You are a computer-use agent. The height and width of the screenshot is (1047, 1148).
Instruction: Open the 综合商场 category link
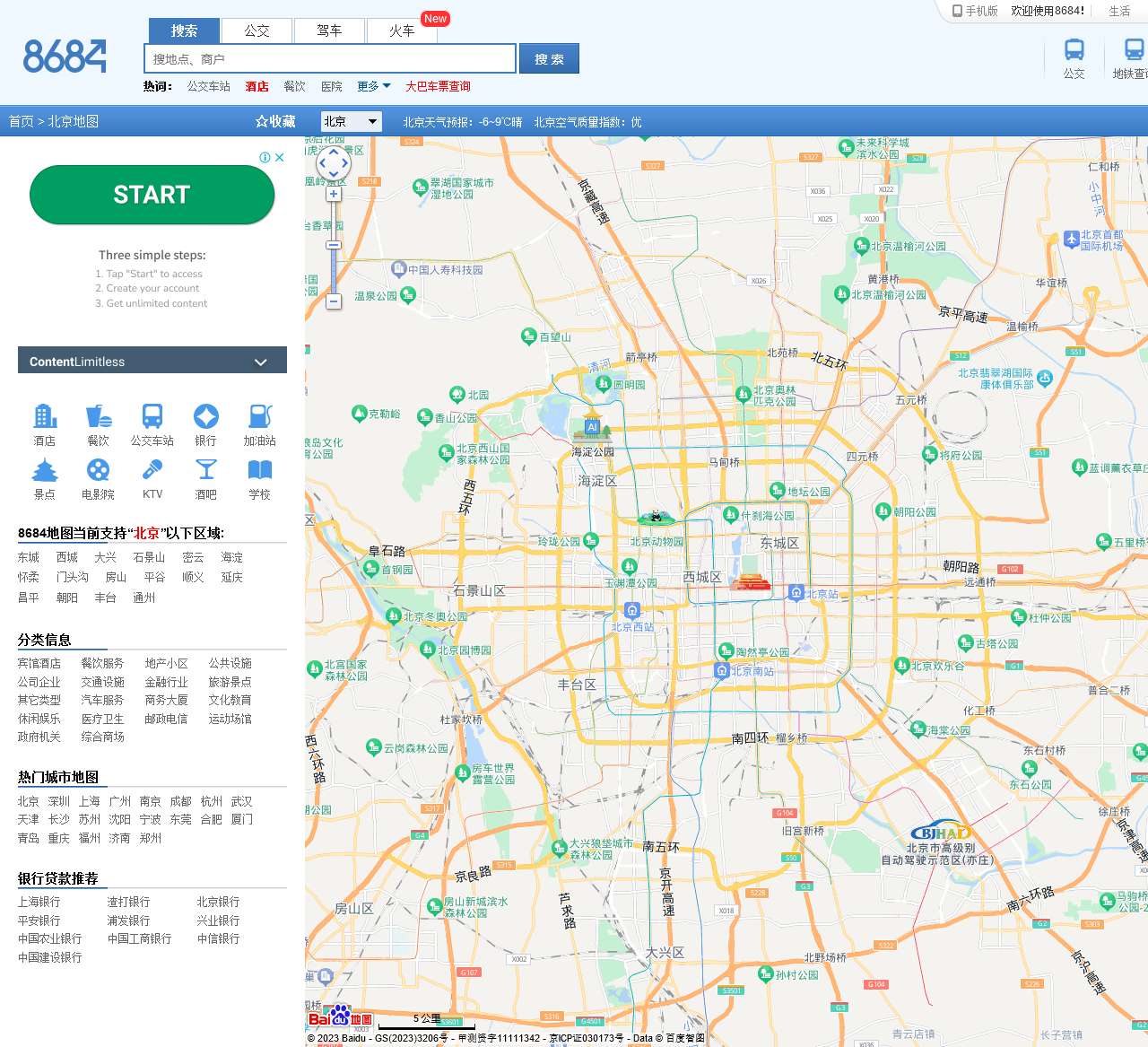(103, 737)
